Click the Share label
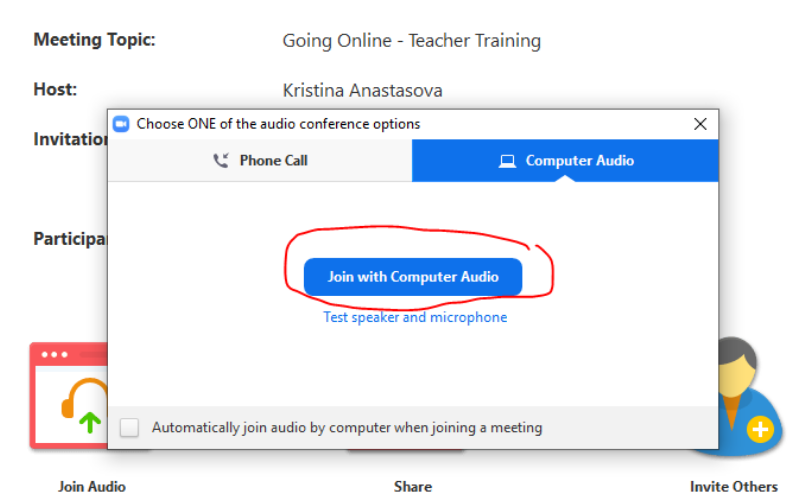 [x=413, y=486]
